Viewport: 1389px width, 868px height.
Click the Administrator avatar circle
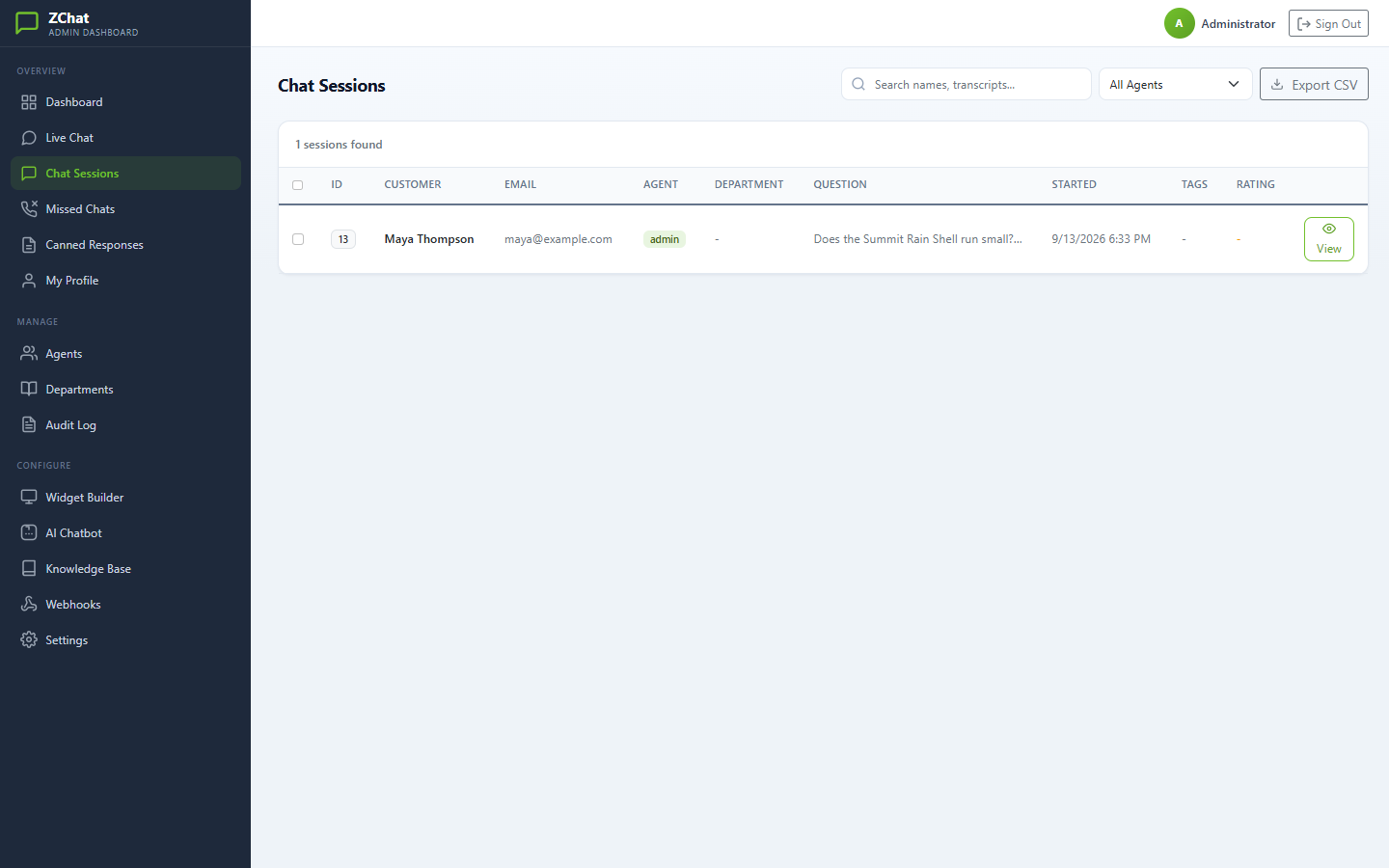pyautogui.click(x=1179, y=23)
